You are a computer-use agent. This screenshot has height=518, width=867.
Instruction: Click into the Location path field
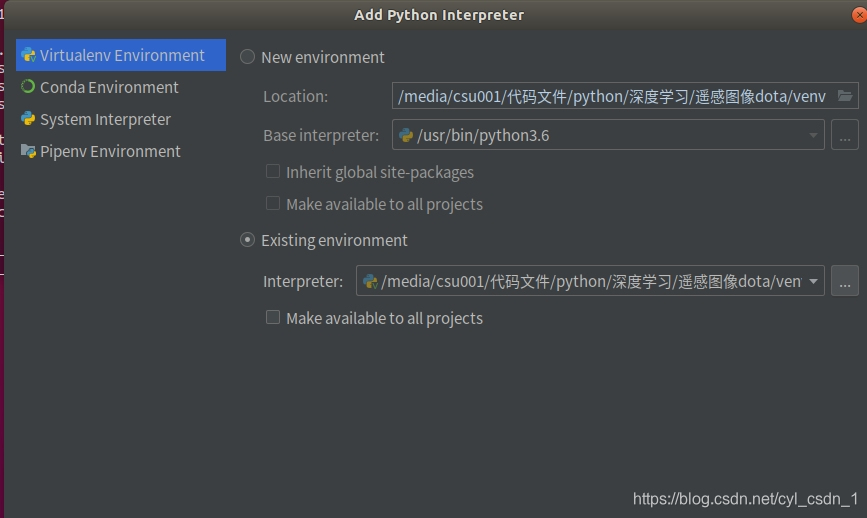coord(612,96)
